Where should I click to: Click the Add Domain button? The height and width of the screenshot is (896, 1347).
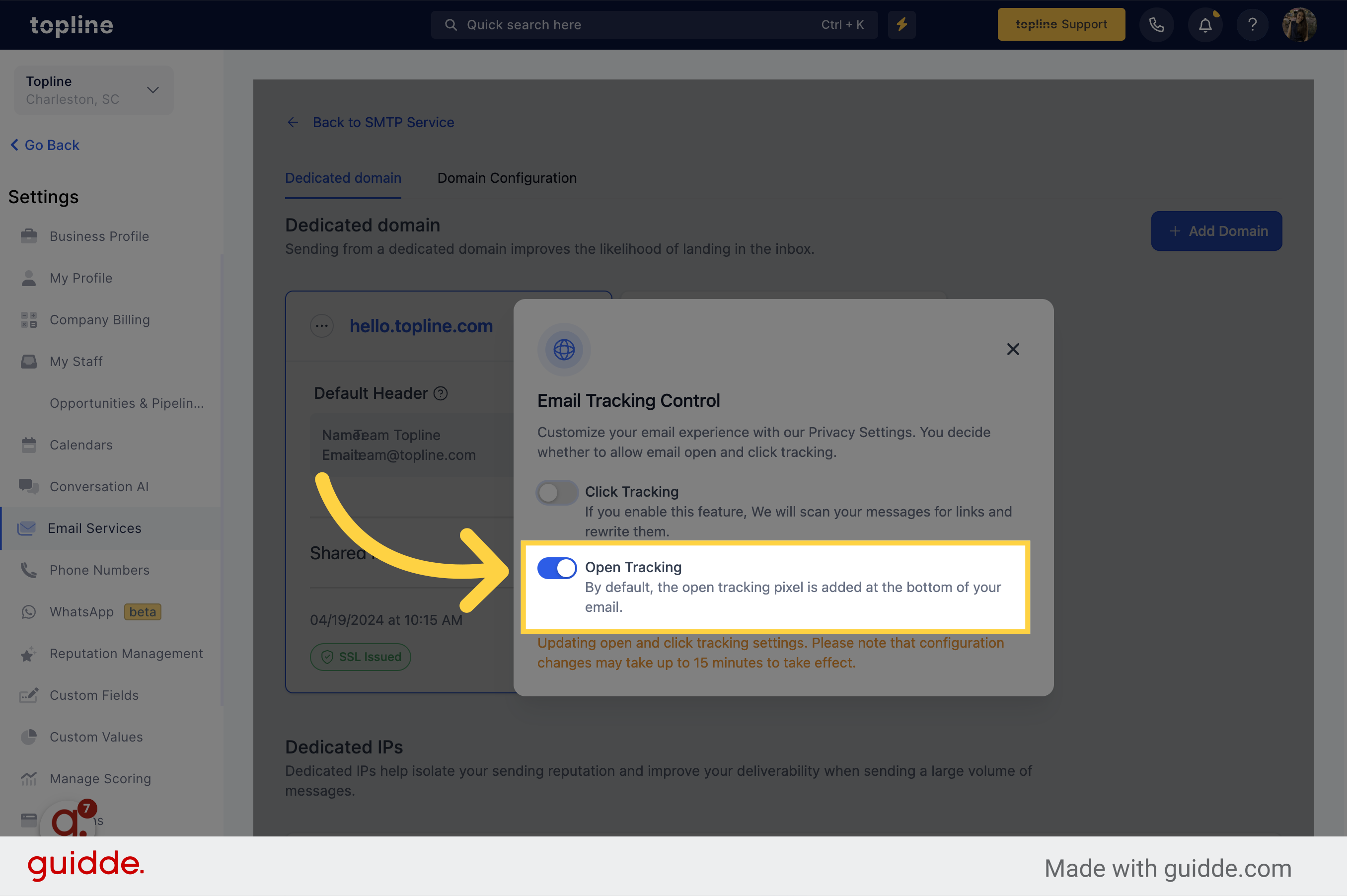1216,231
